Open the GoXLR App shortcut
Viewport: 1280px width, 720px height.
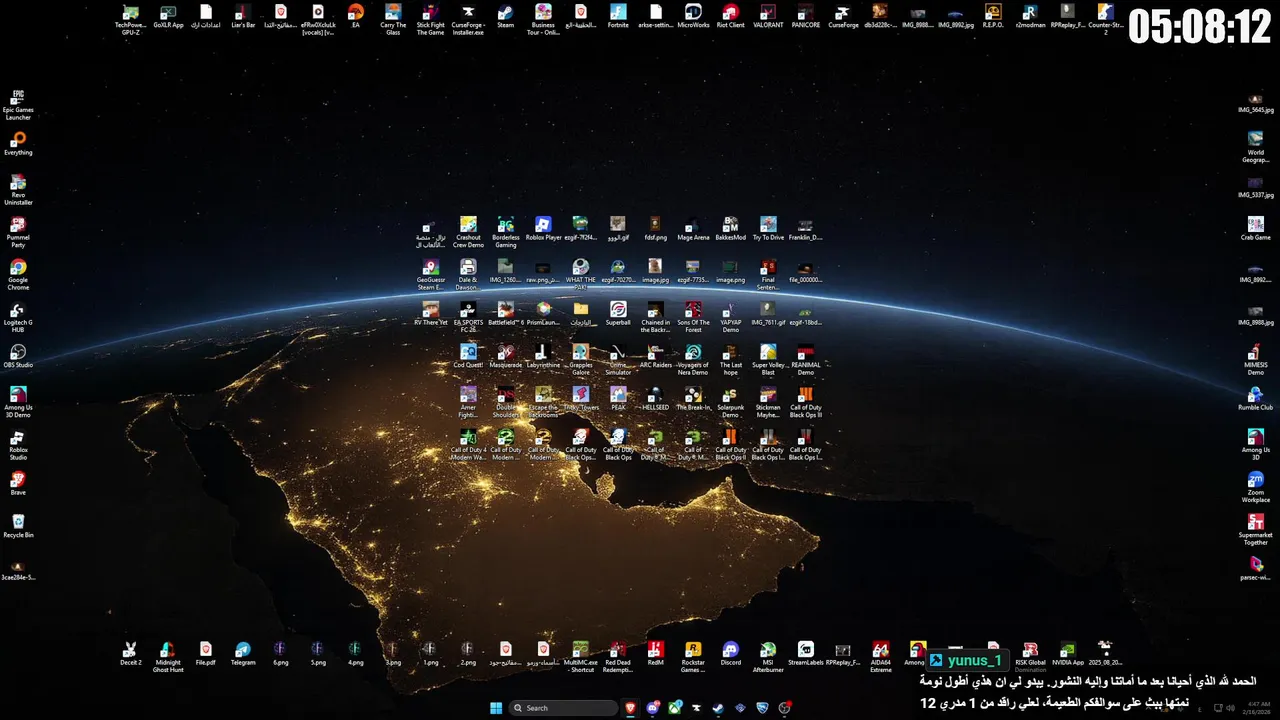168,17
